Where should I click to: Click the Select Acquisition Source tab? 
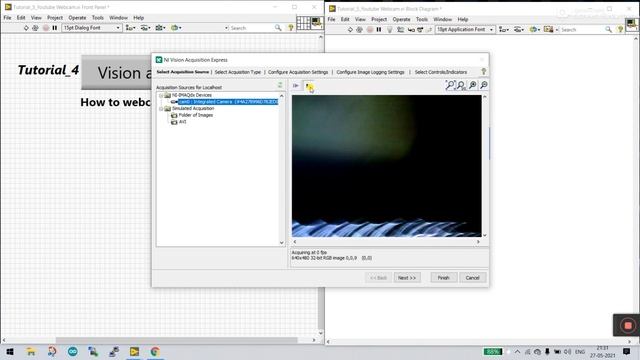tap(183, 72)
